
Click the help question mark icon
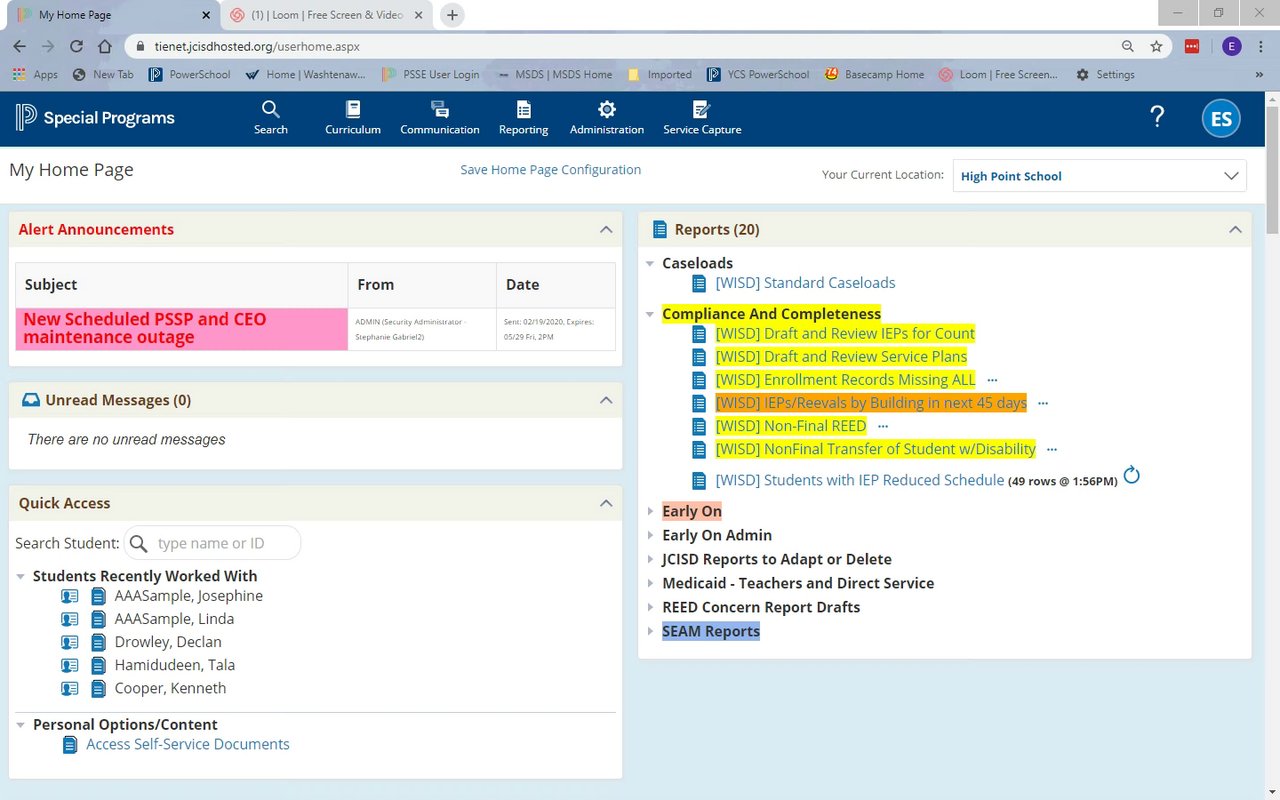(1157, 117)
